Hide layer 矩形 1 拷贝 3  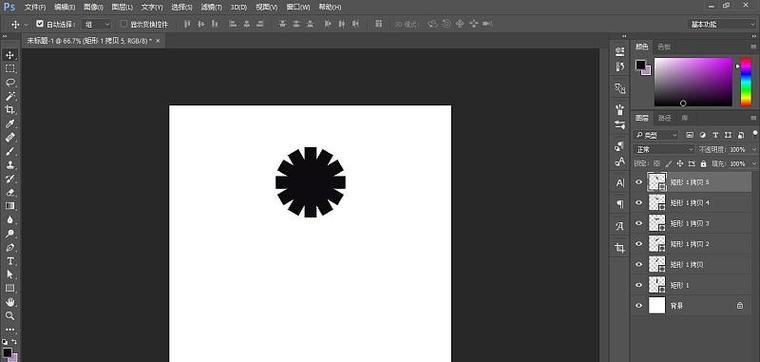[x=639, y=223]
